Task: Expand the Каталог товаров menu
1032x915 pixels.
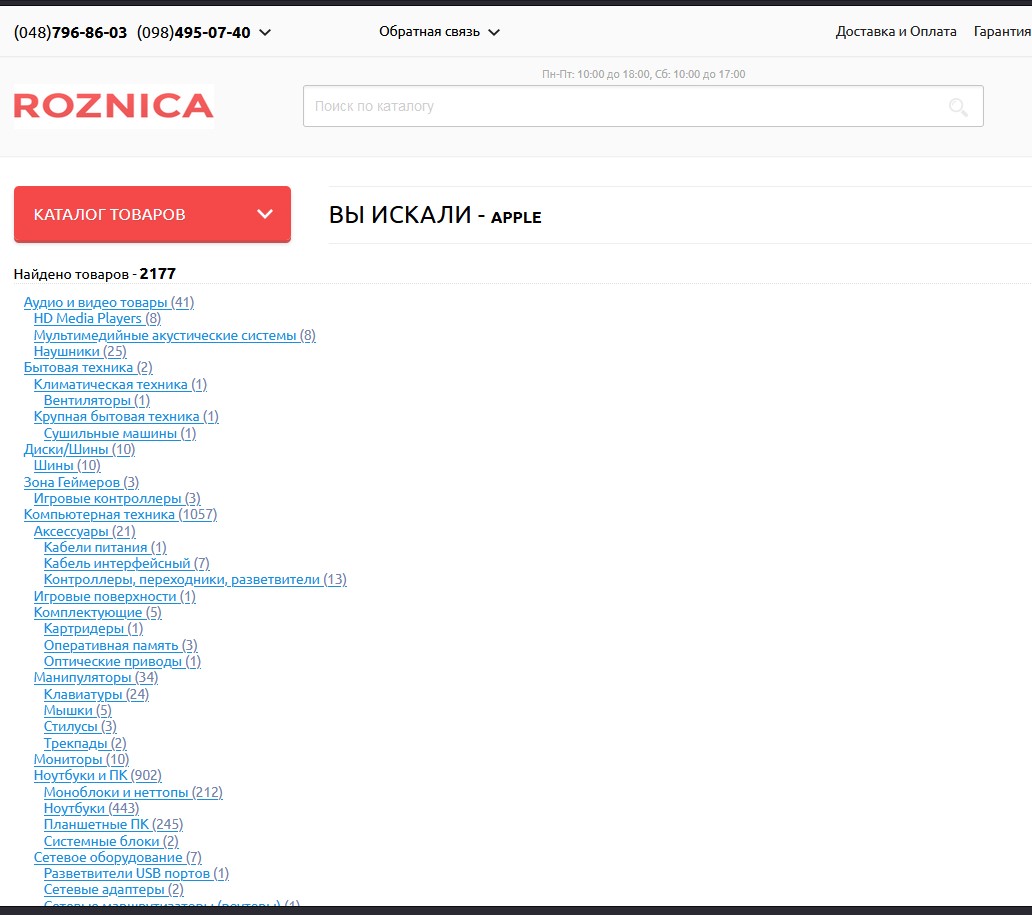Action: [x=152, y=214]
